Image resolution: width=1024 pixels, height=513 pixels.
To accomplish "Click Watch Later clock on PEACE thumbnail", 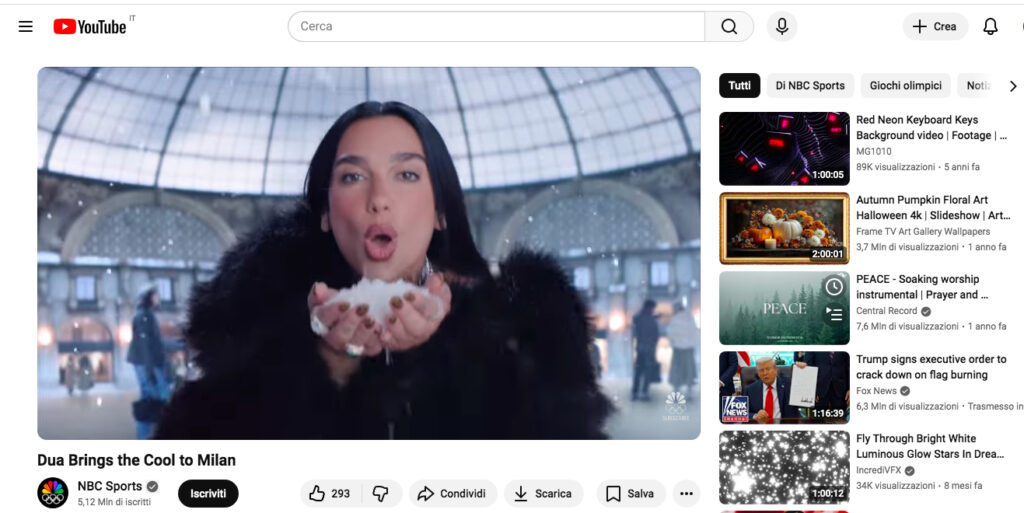I will click(834, 287).
